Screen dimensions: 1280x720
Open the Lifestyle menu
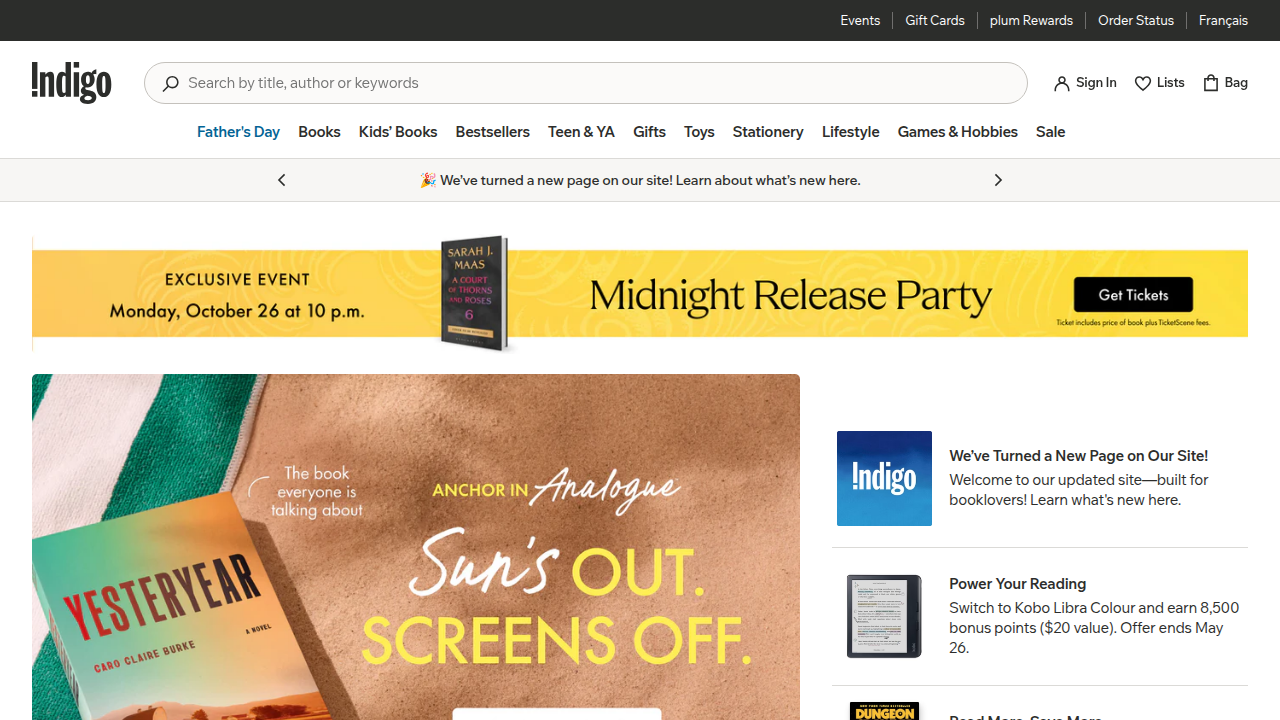[x=851, y=132]
